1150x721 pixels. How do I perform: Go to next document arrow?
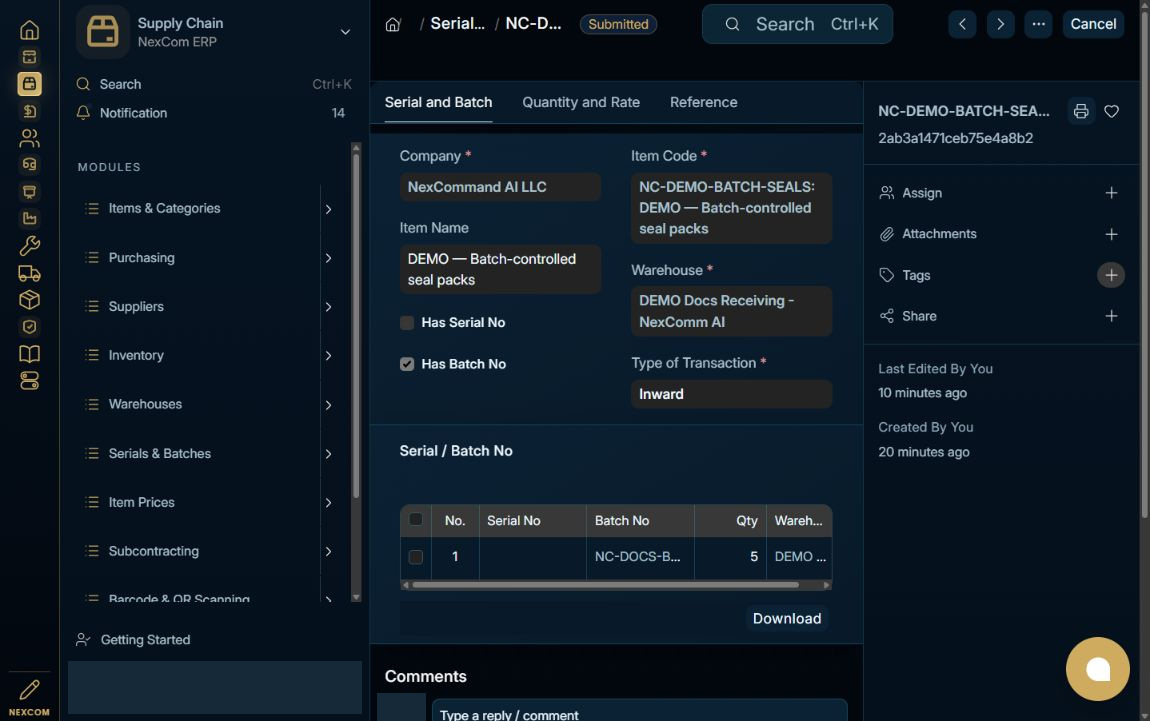tap(1000, 24)
